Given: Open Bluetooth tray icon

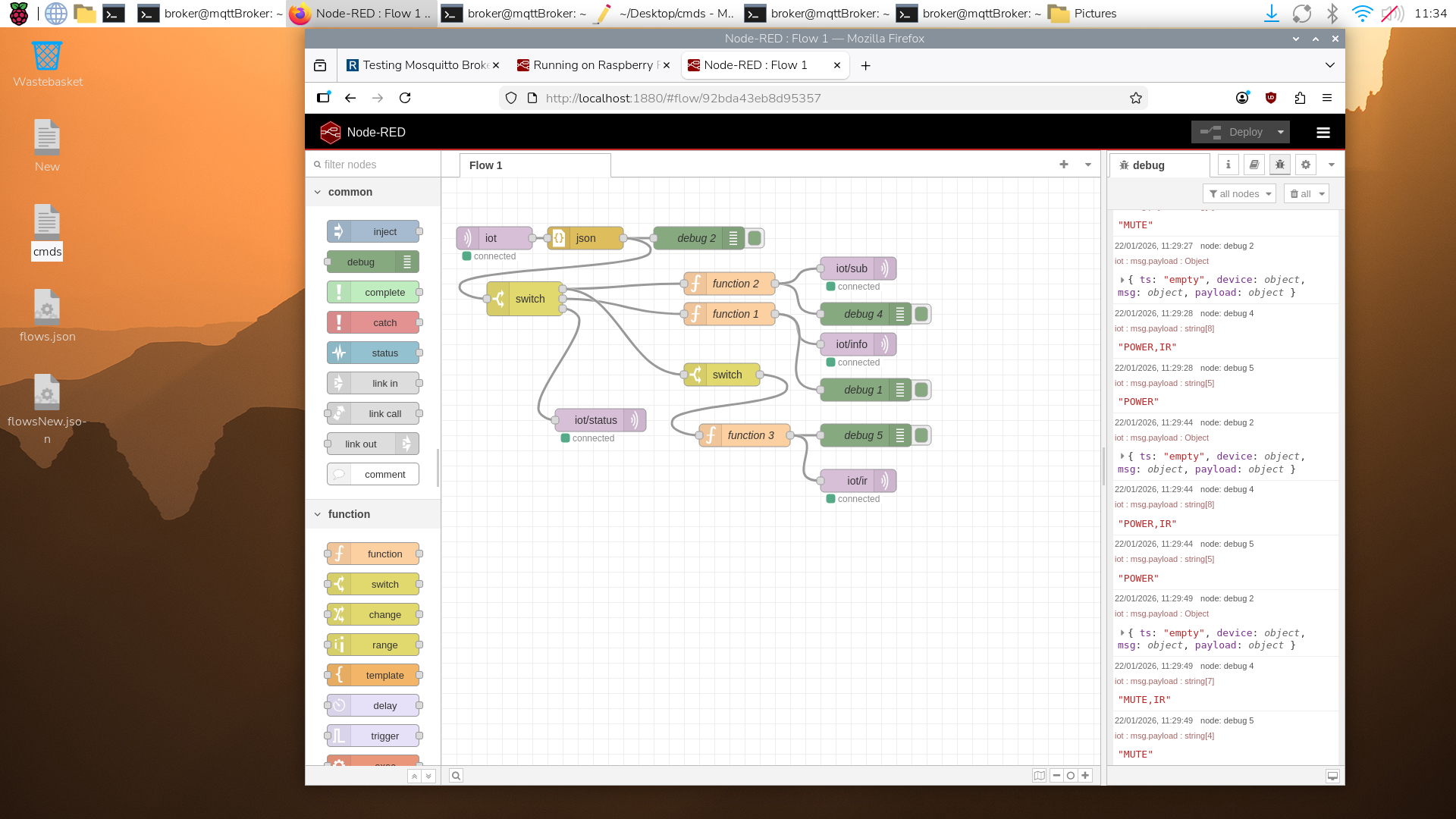Looking at the screenshot, I should 1332,14.
